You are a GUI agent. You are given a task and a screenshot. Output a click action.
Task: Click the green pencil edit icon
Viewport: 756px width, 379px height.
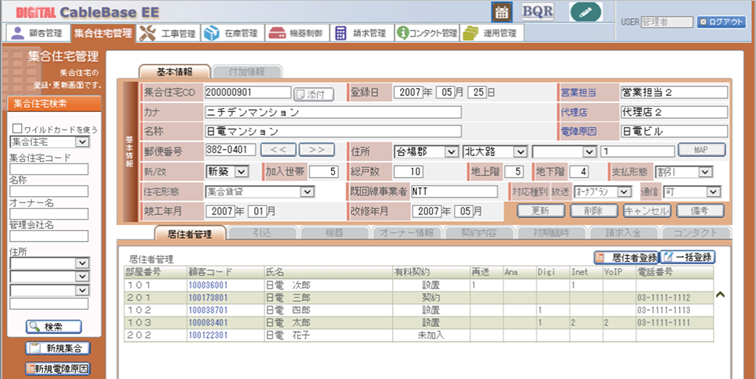585,12
